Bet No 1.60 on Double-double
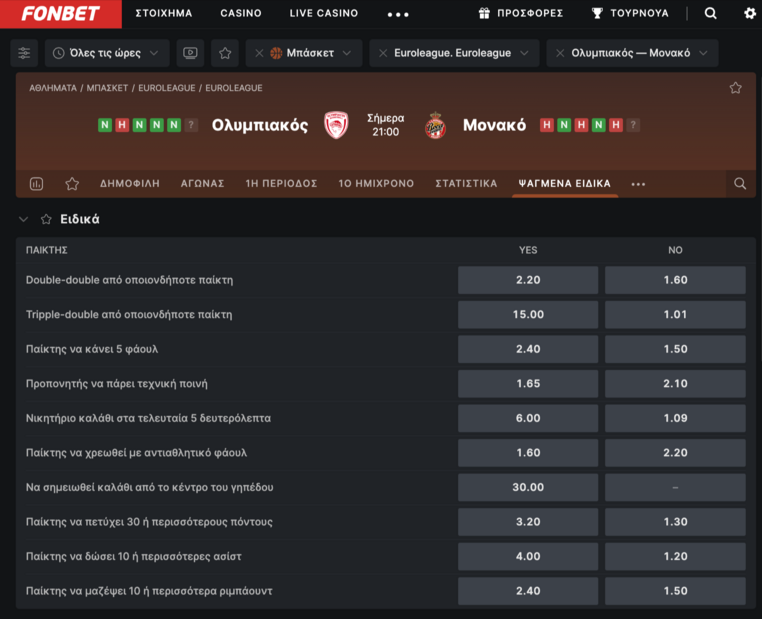 pyautogui.click(x=675, y=280)
